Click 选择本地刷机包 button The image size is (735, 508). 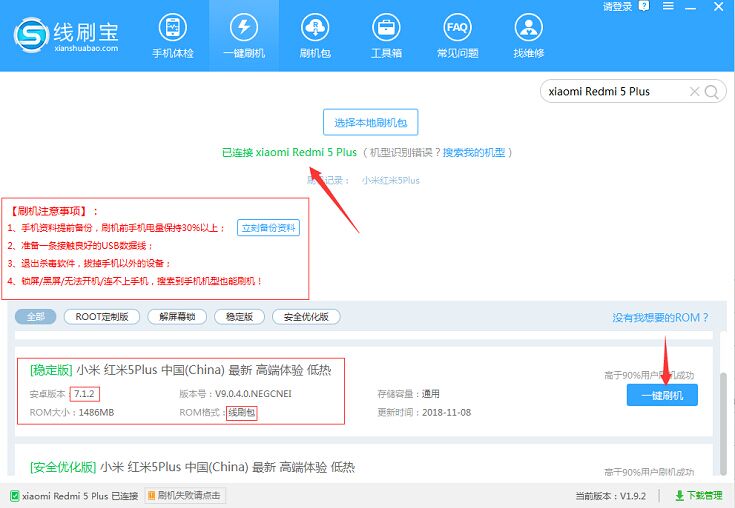[x=370, y=122]
